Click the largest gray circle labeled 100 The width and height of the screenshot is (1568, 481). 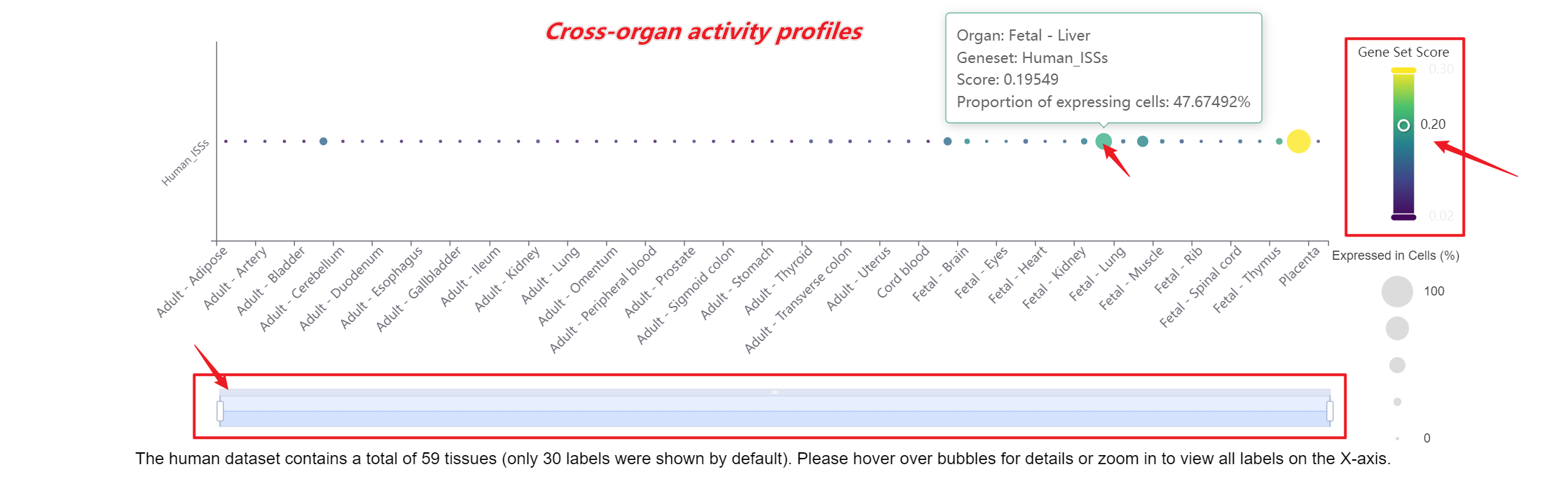(1397, 291)
